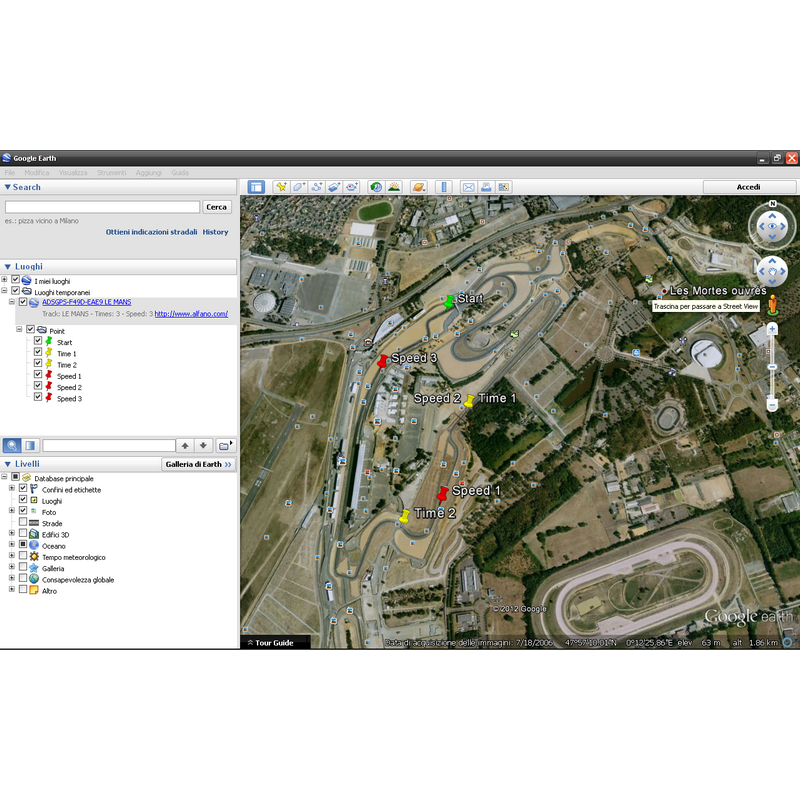800x800 pixels.
Task: Open the Aggiungi menu
Action: pos(148,173)
